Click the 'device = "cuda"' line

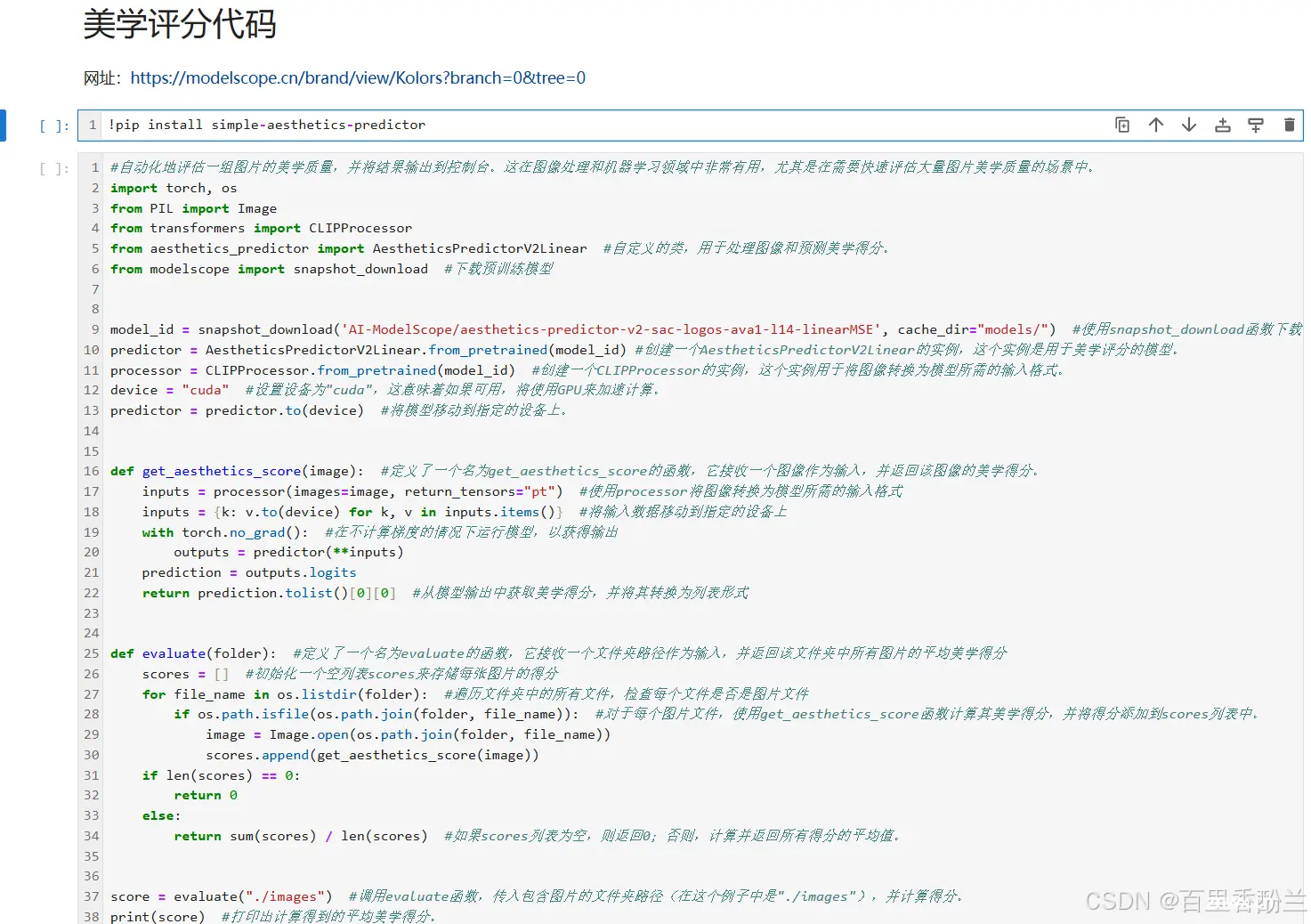coord(169,390)
